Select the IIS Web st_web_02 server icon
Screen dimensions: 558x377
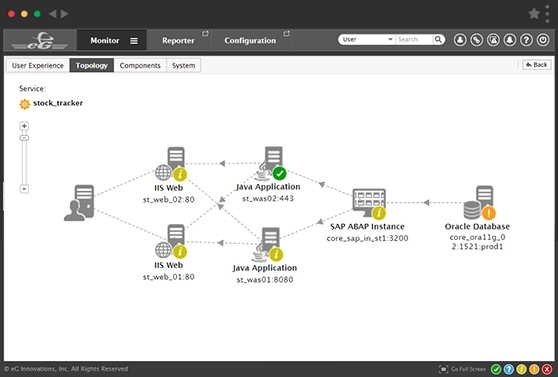click(x=171, y=164)
